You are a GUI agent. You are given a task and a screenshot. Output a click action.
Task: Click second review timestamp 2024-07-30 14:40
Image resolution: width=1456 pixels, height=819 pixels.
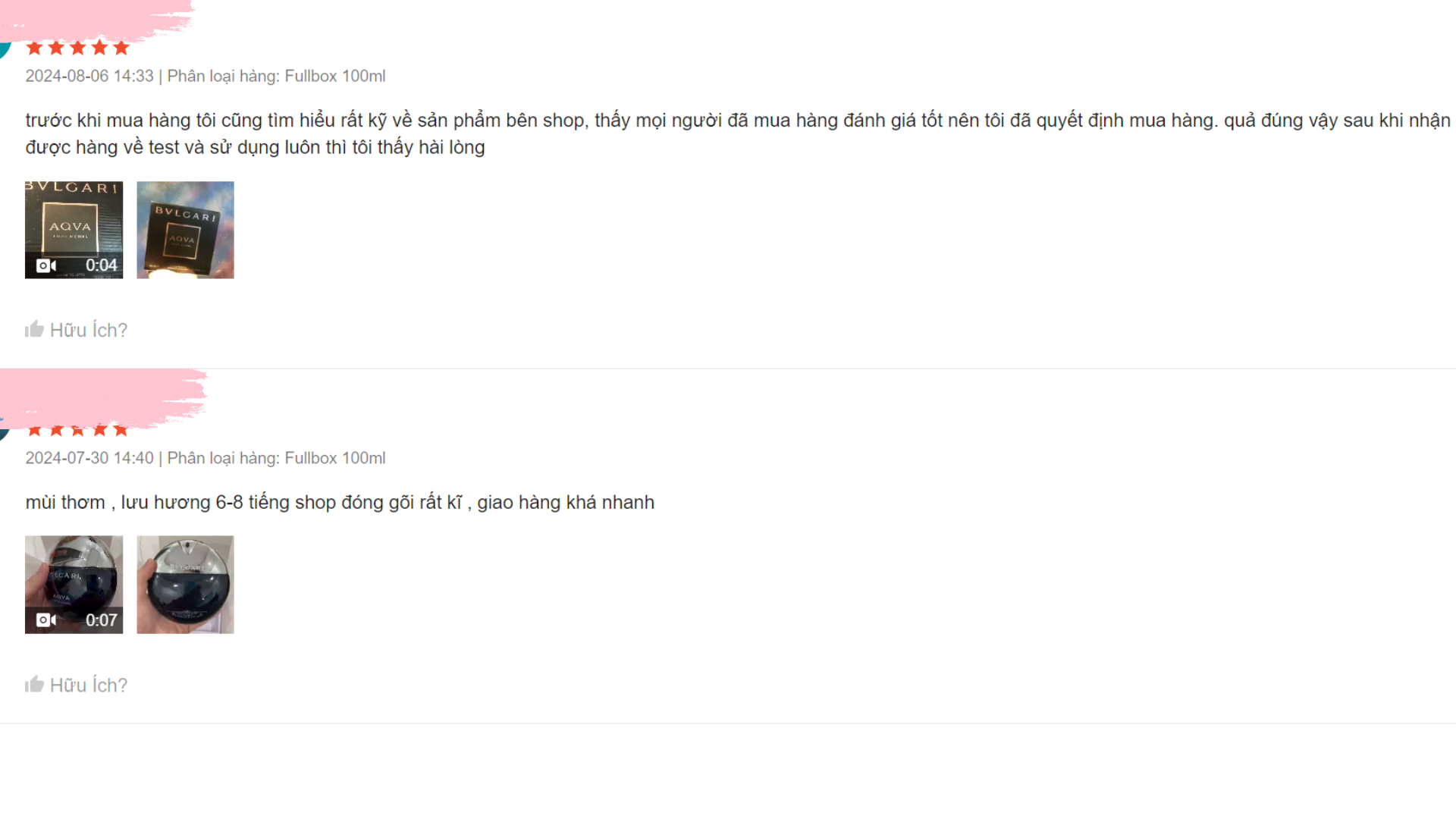click(x=89, y=458)
